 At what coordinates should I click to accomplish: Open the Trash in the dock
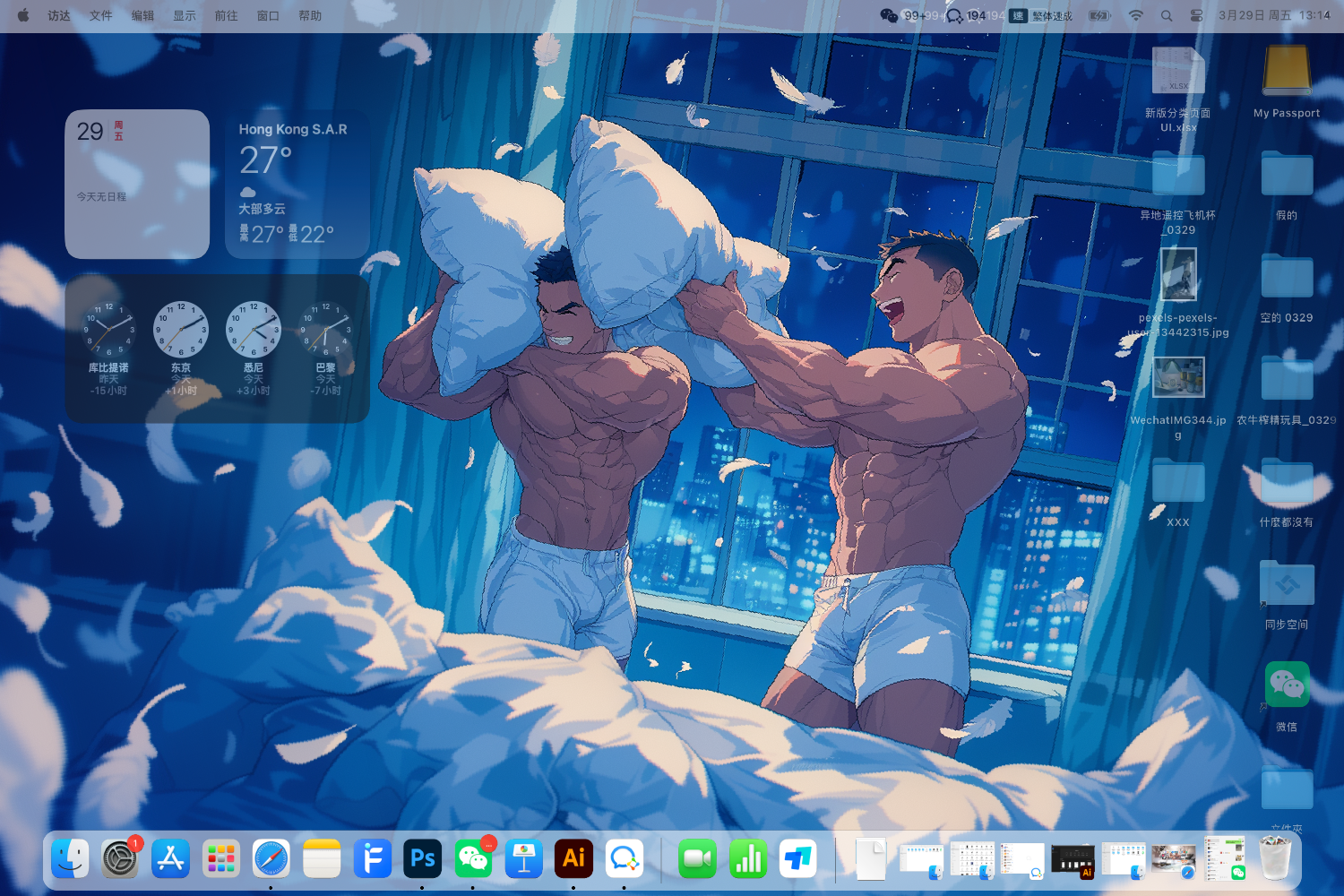pyautogui.click(x=1275, y=858)
